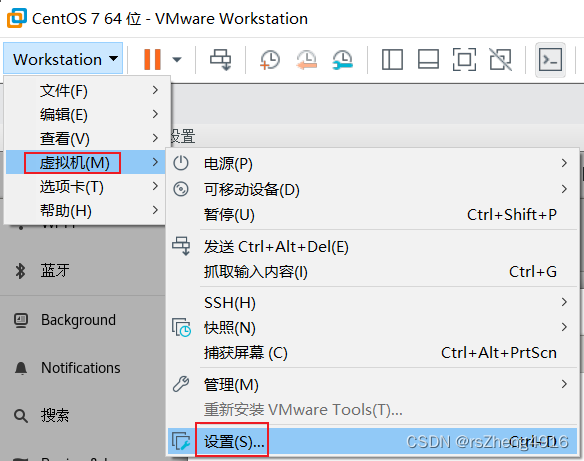This screenshot has height=461, width=584.
Task: Select 虚拟机(M) menu item
Action: coord(85,162)
